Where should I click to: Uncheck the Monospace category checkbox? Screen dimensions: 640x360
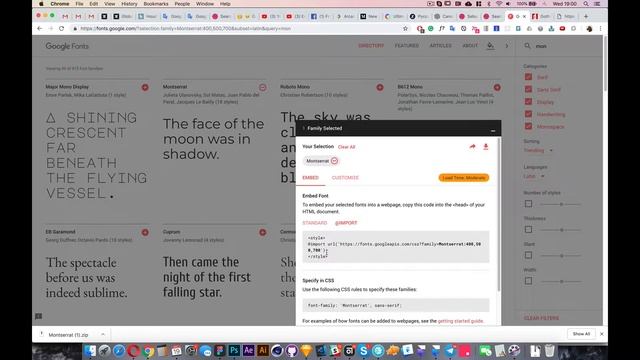[x=528, y=126]
